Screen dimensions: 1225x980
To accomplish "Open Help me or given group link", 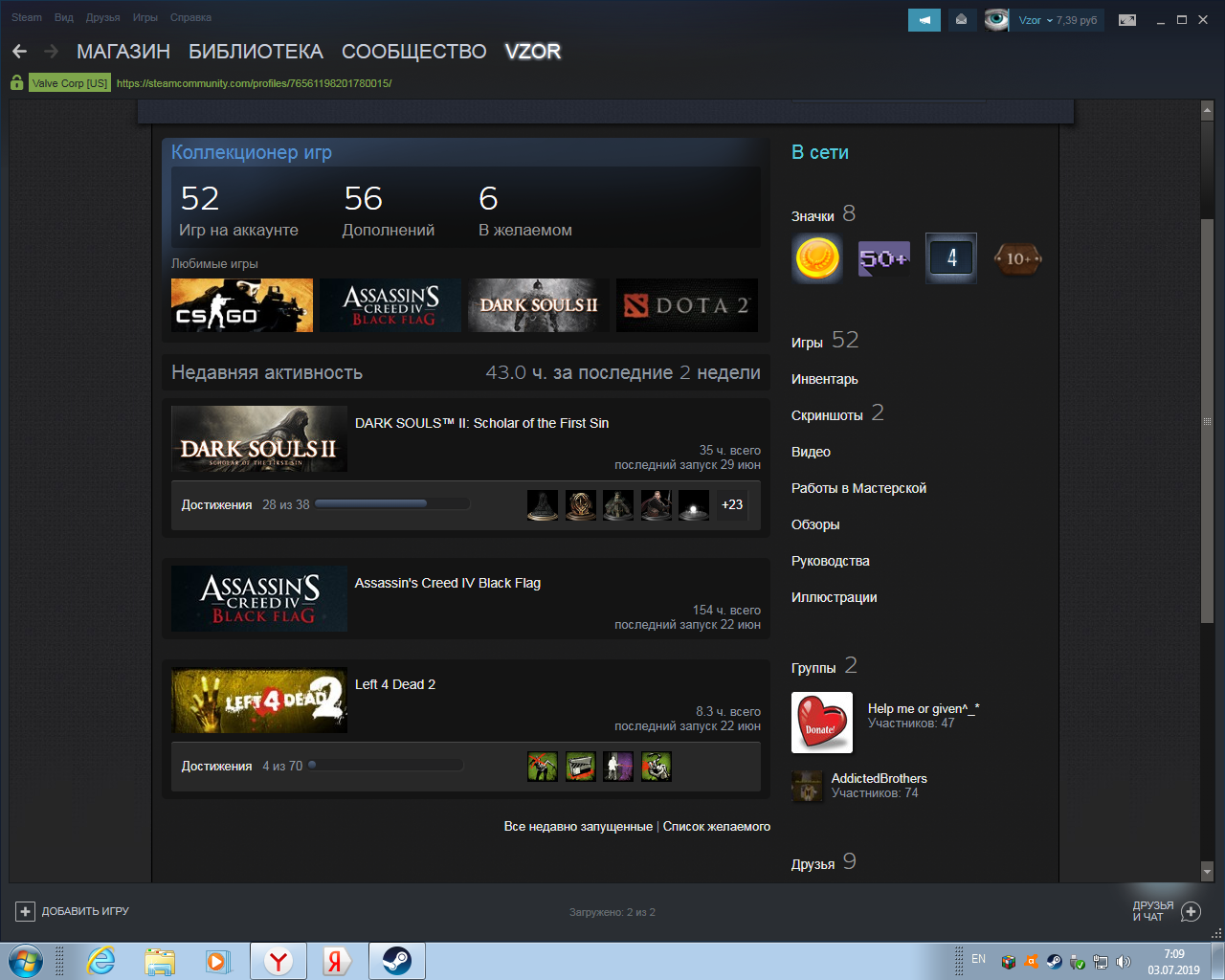I will click(924, 708).
